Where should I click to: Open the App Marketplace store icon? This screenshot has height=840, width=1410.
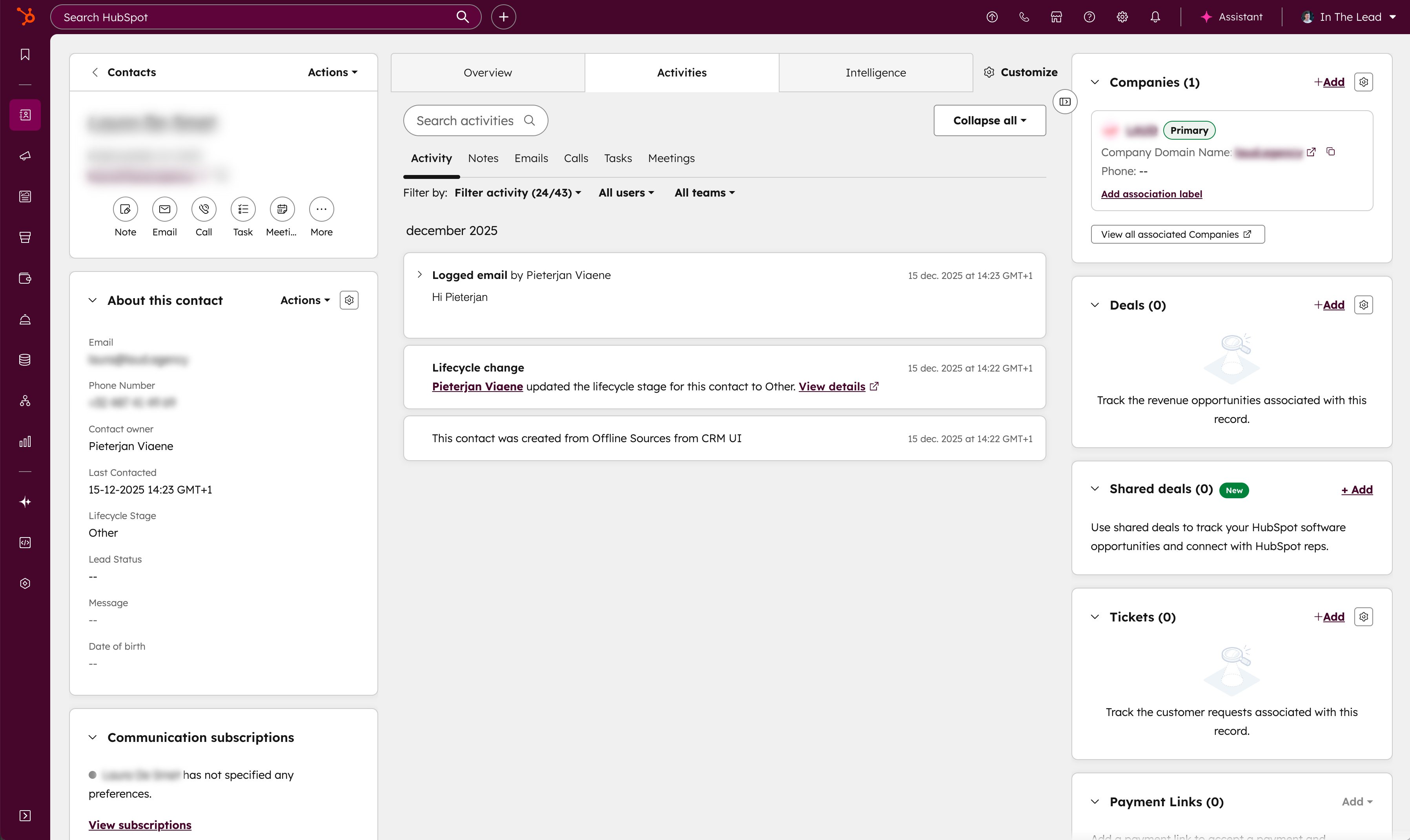pos(1056,17)
